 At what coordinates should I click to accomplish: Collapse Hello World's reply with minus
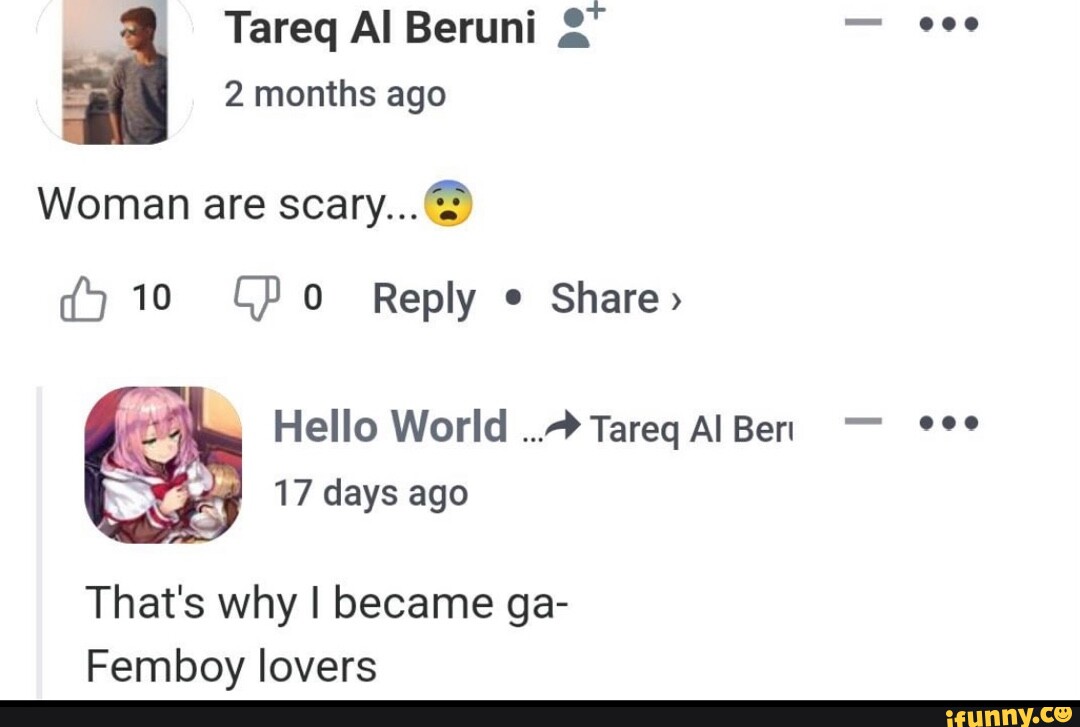pyautogui.click(x=859, y=422)
